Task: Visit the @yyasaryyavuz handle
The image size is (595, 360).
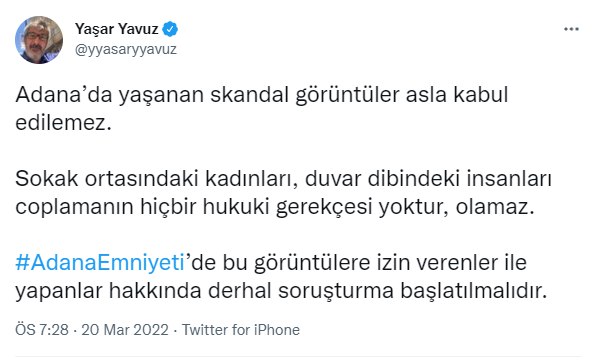Action: click(x=126, y=49)
